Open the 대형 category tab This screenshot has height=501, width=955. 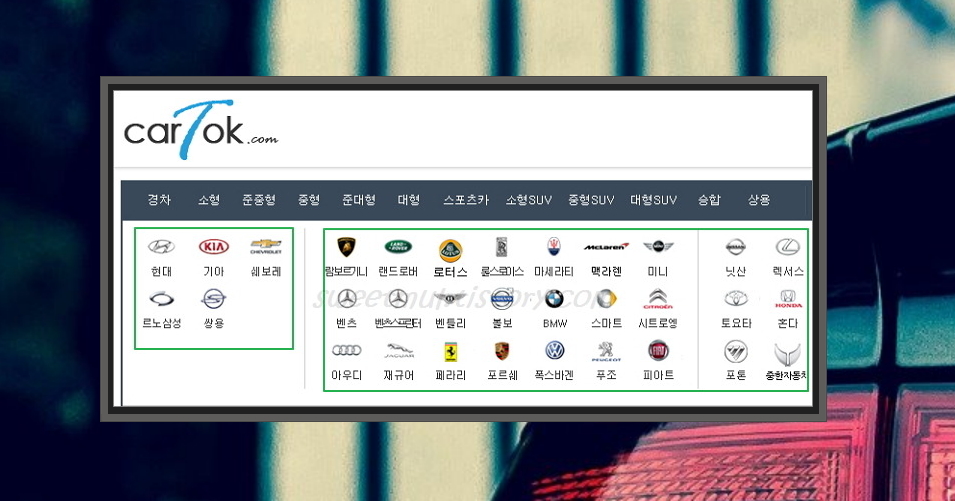(x=409, y=200)
